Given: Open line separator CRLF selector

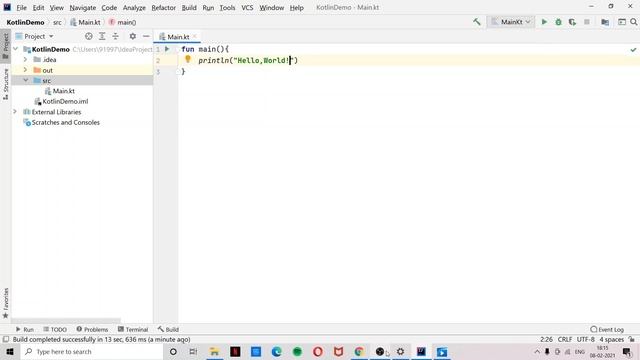Looking at the screenshot, I should point(565,340).
